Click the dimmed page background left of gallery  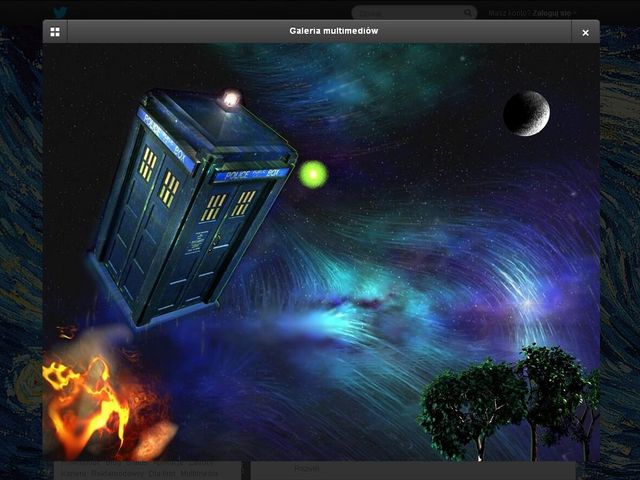pyautogui.click(x=20, y=250)
